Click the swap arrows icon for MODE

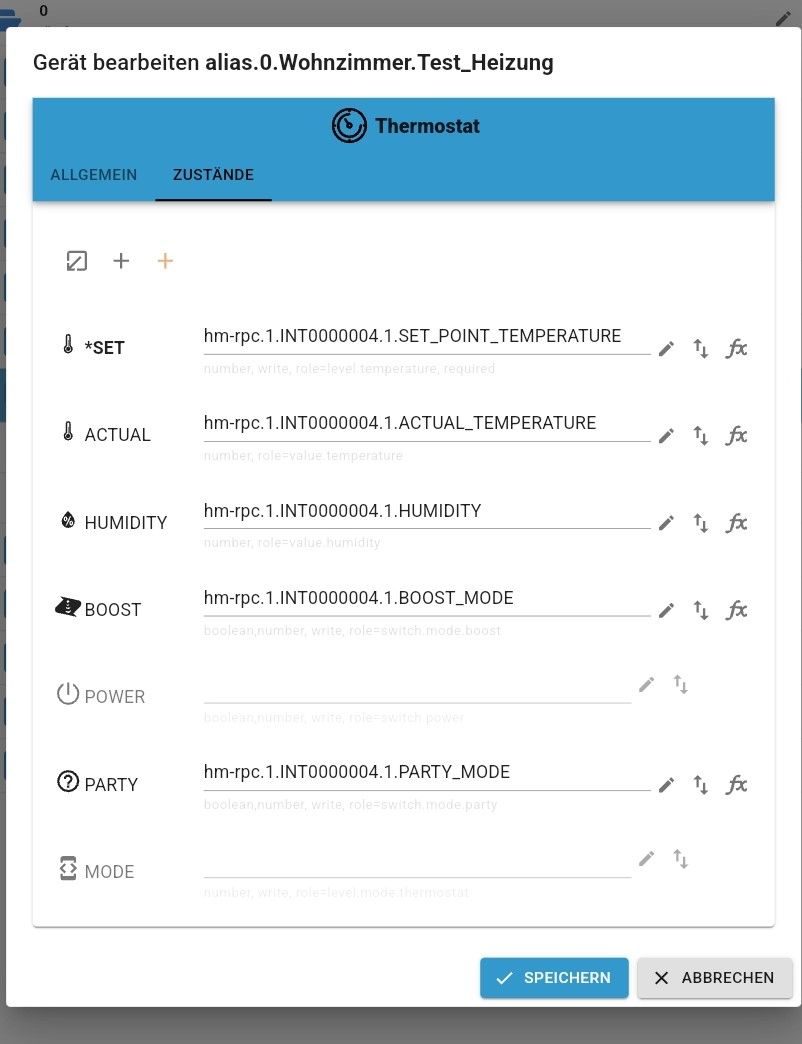pyautogui.click(x=681, y=859)
